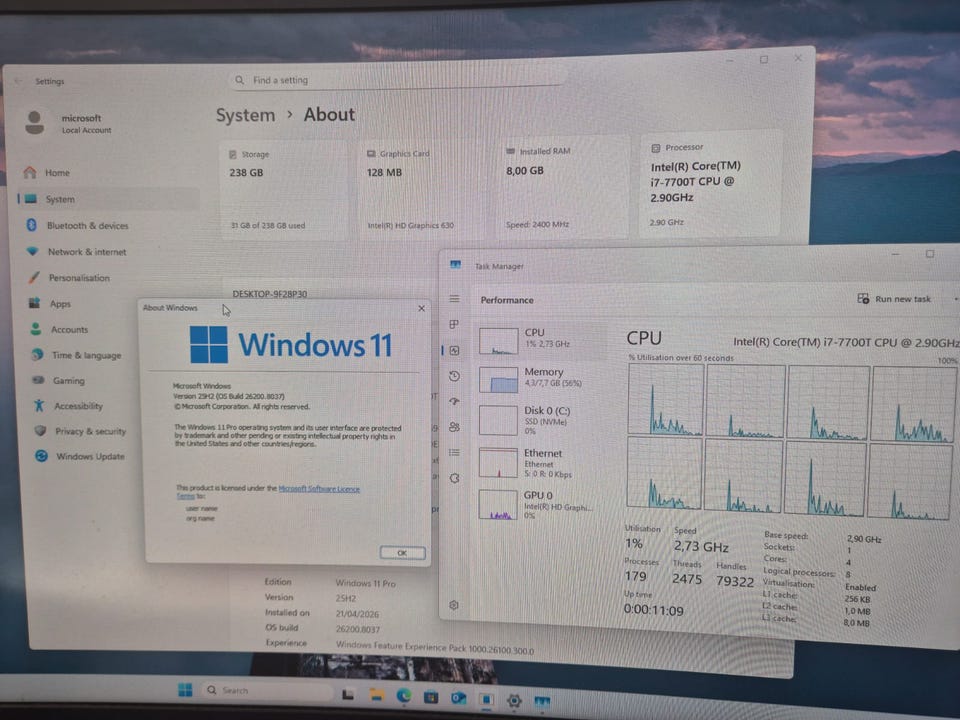Select System in Settings sidebar
Viewport: 960px width, 720px height.
click(107, 199)
